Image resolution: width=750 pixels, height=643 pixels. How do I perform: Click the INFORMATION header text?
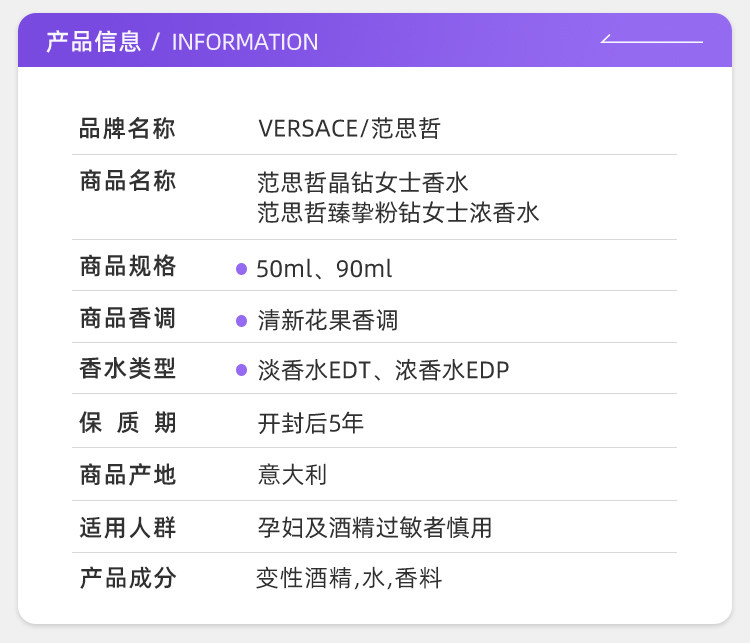[x=245, y=42]
